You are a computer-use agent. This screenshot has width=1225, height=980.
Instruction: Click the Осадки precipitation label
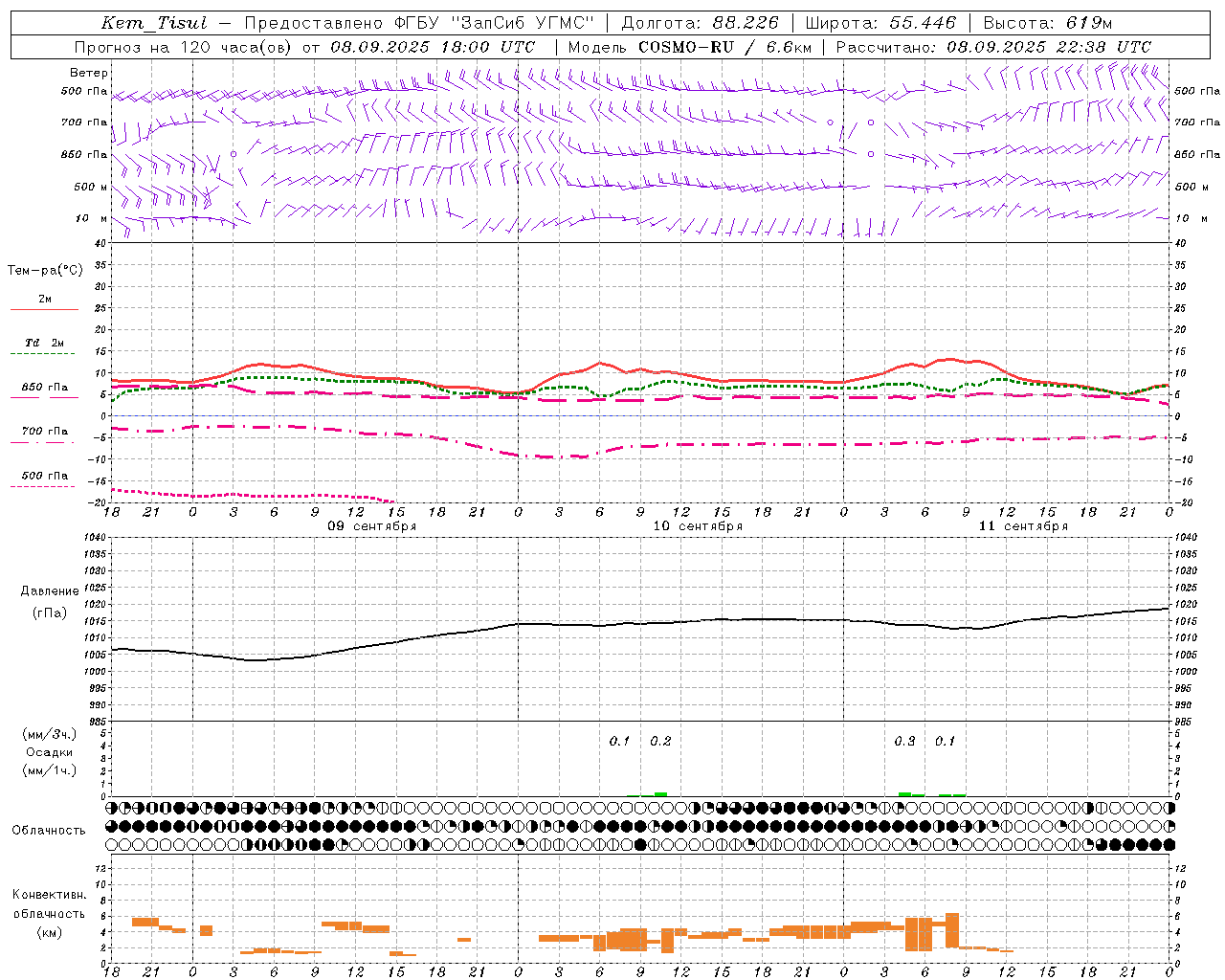click(x=50, y=752)
